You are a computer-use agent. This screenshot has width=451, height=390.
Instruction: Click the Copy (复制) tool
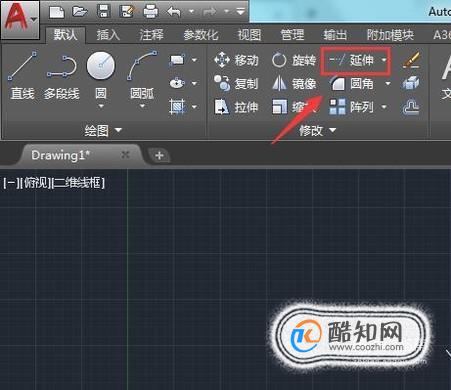(x=236, y=83)
